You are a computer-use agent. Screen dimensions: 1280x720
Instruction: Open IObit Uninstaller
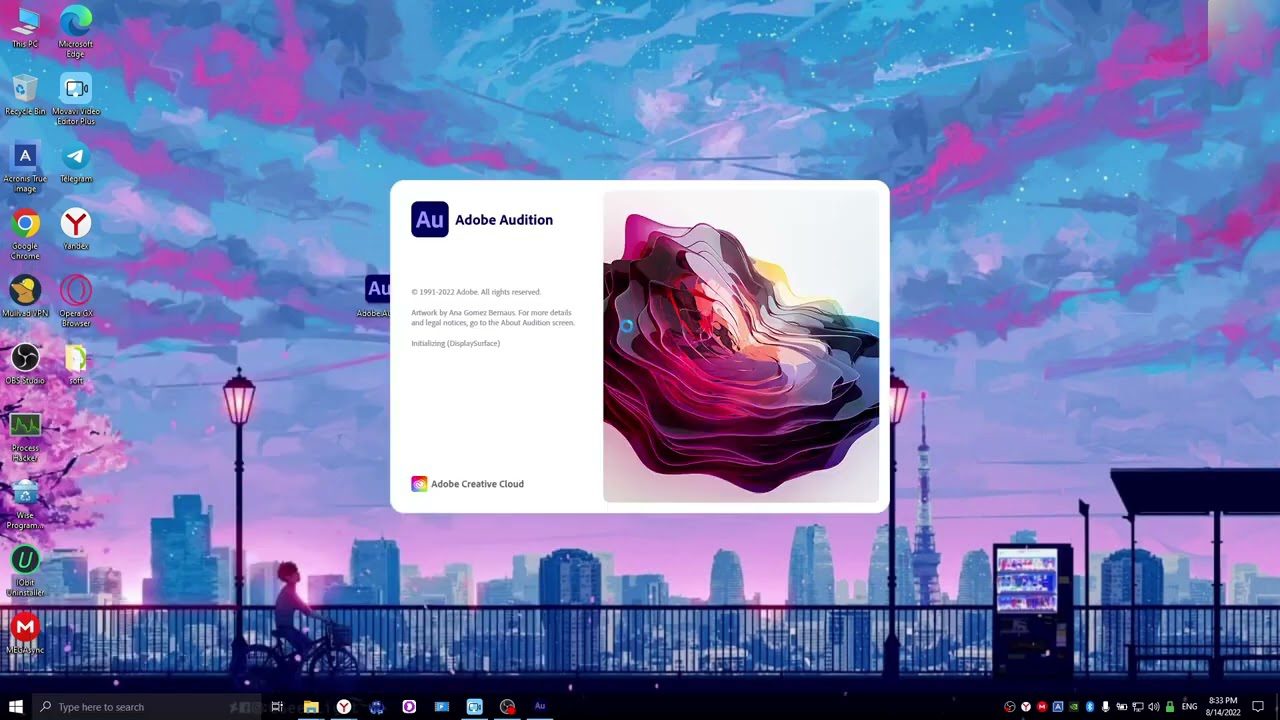click(x=25, y=560)
